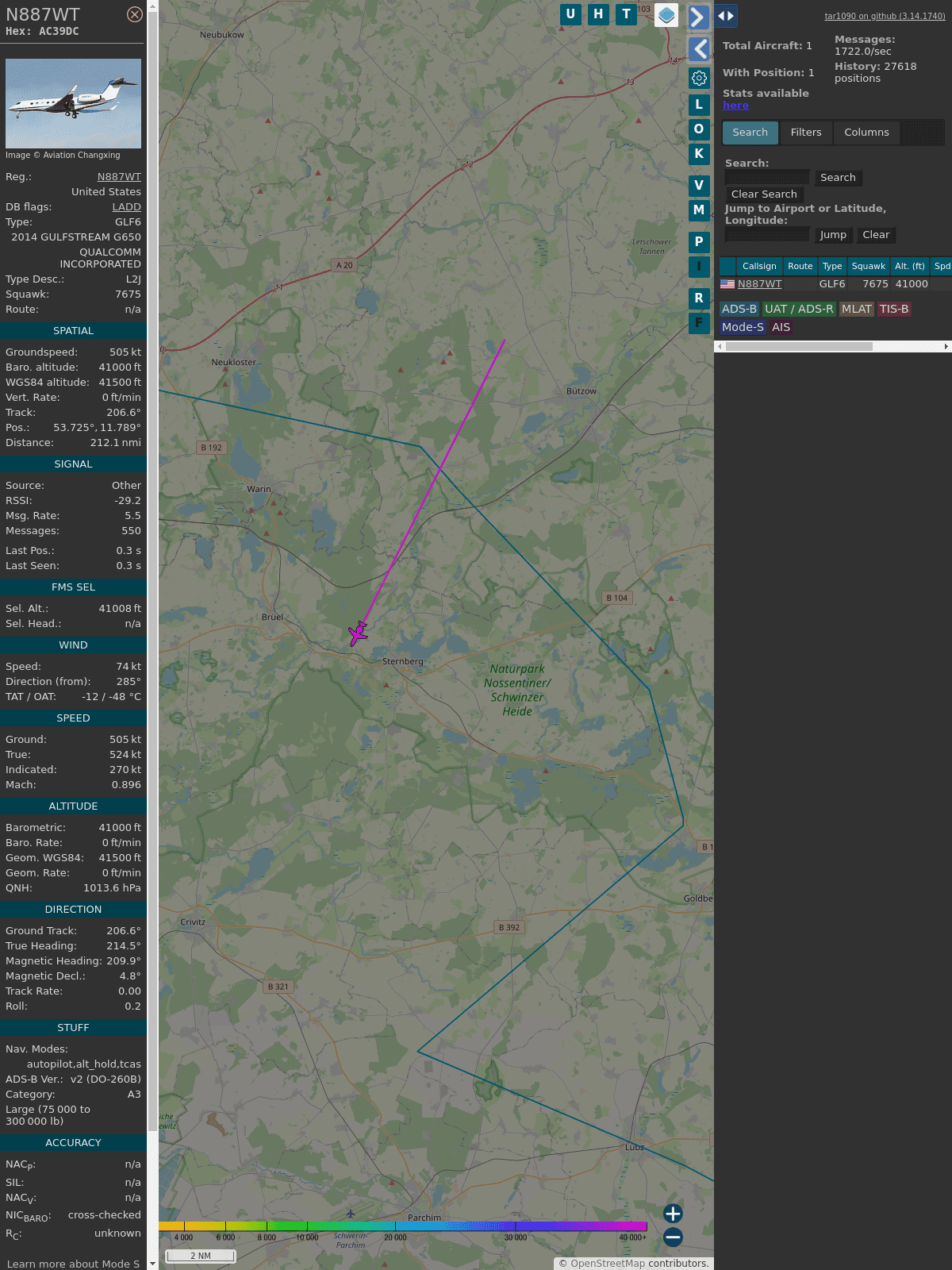Click the Jump to airport input field
Screen dimensions: 952x1270
(x=767, y=235)
